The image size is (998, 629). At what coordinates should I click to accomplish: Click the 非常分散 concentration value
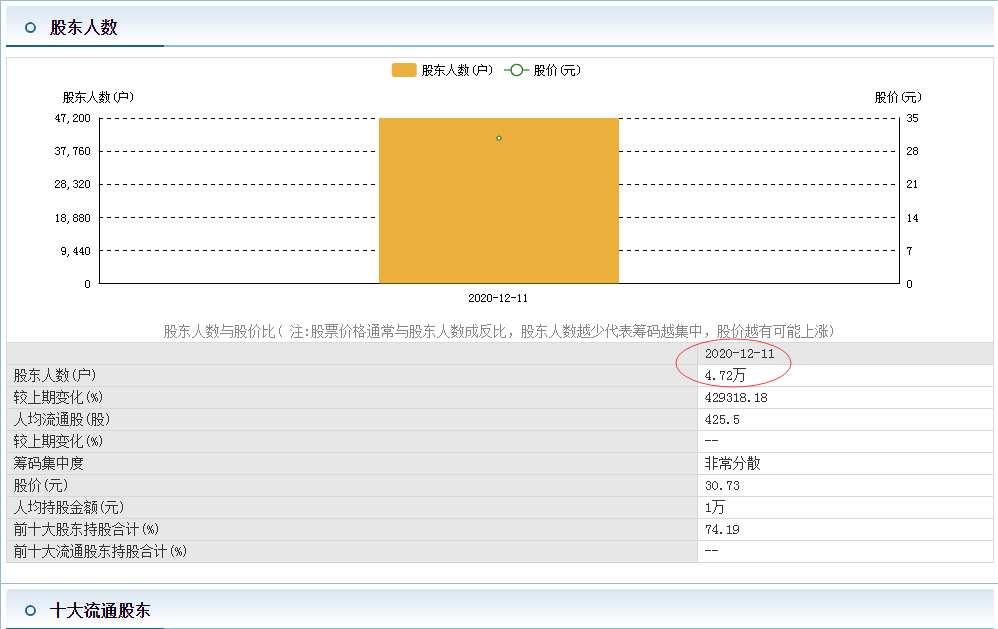(x=732, y=464)
